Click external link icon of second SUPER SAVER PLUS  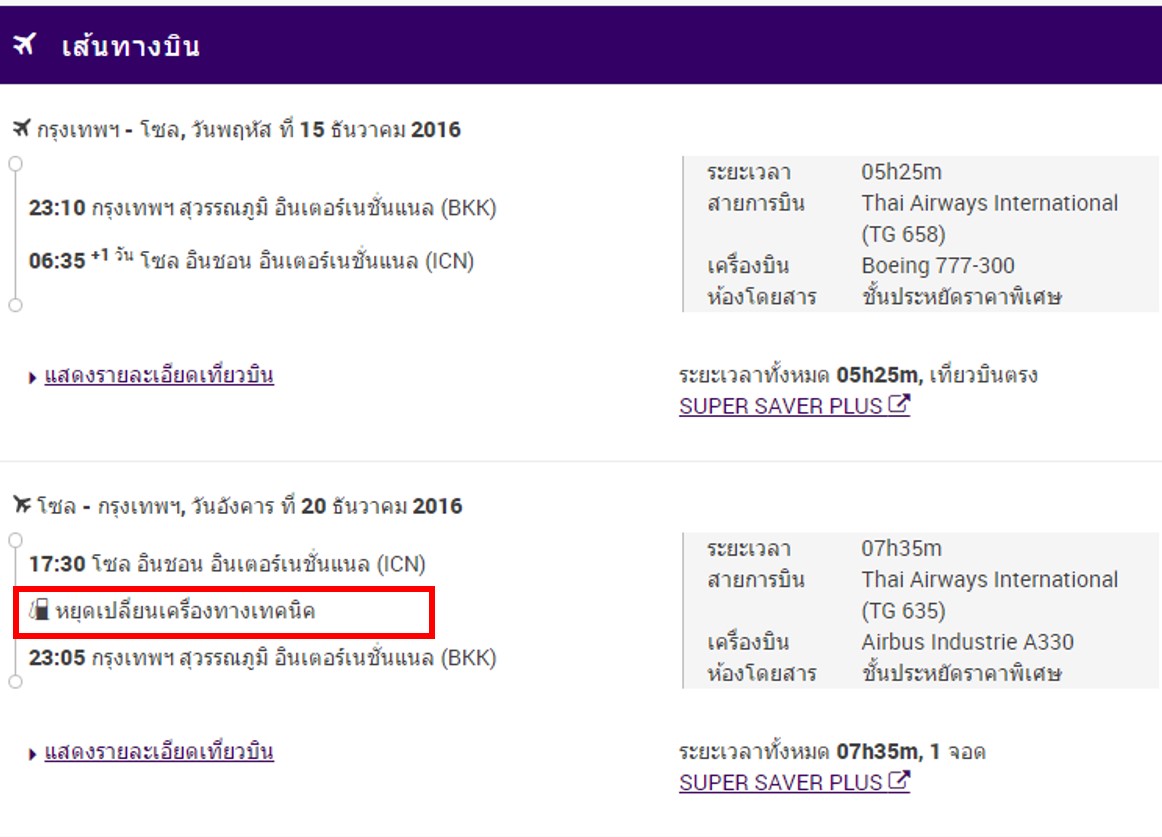(x=899, y=781)
